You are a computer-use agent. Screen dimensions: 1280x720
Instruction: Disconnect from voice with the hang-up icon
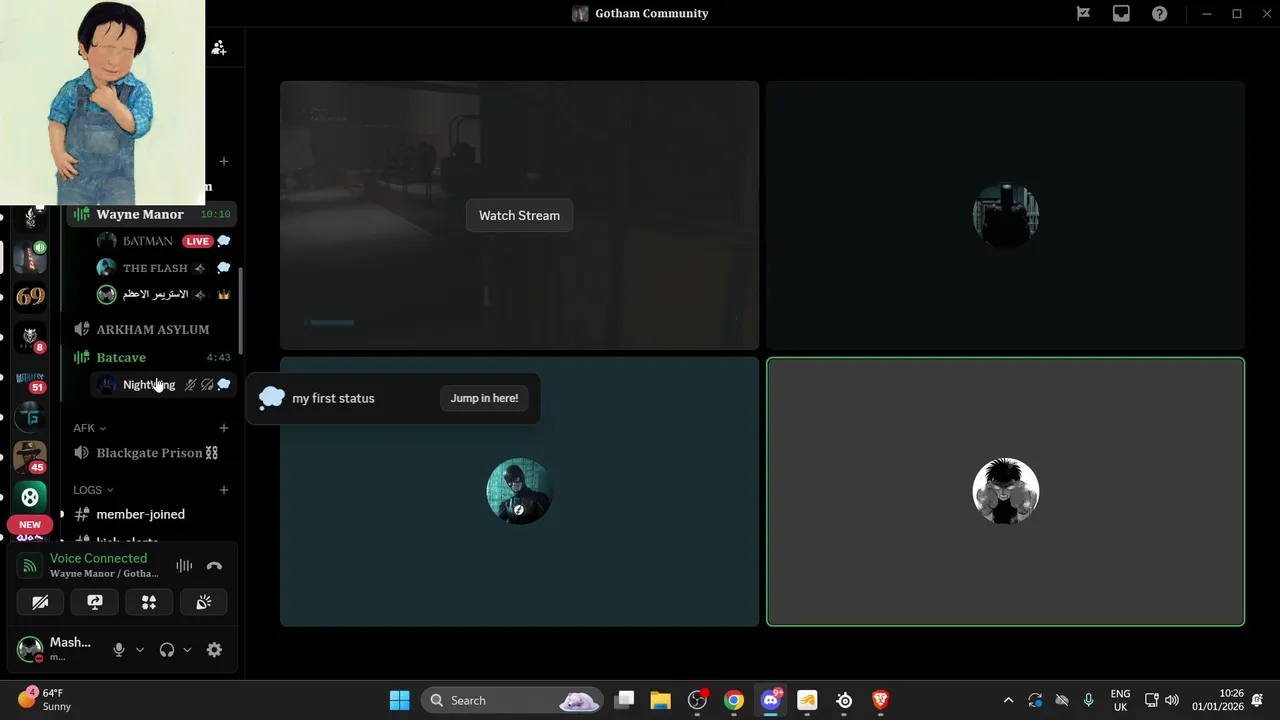tap(214, 566)
